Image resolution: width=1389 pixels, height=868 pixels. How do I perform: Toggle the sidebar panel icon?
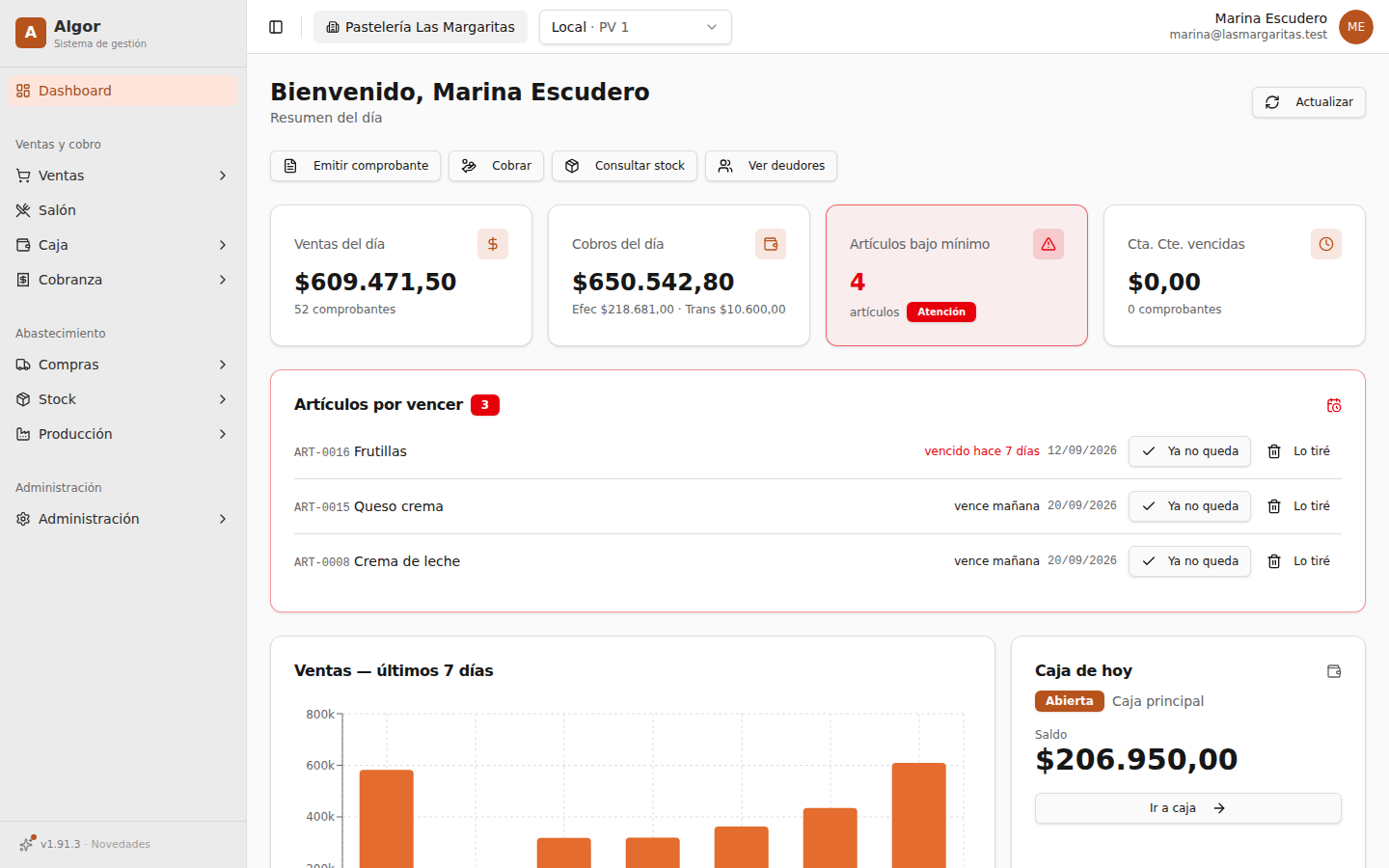(276, 27)
